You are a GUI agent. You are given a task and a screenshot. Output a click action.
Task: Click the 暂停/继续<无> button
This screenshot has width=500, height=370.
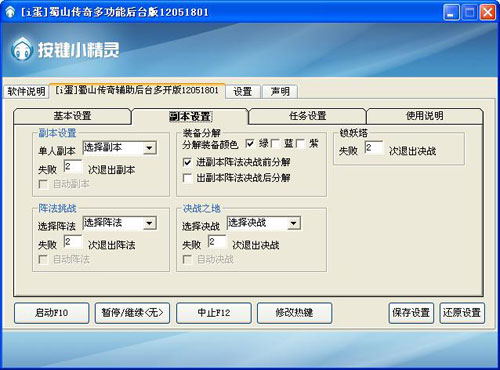point(132,313)
